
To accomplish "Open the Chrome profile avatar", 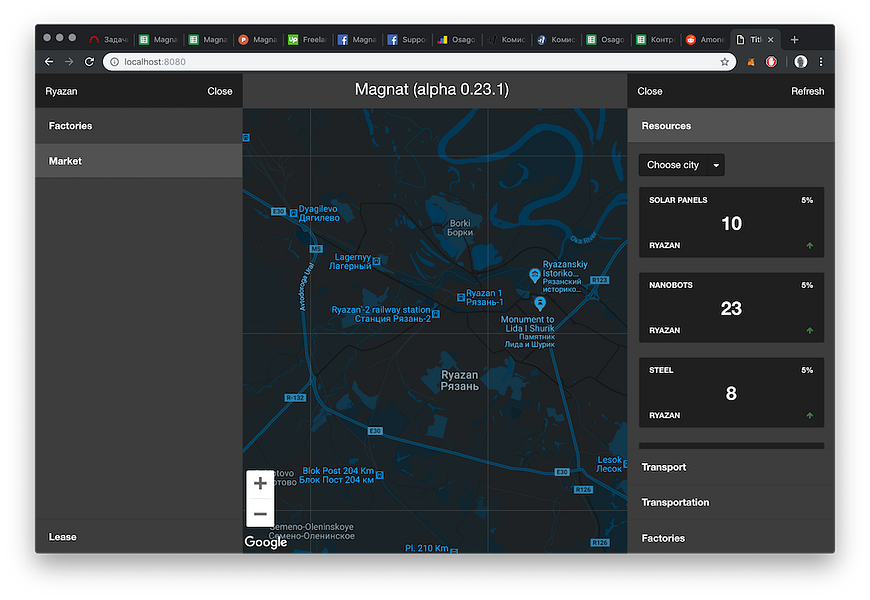I will coord(800,62).
